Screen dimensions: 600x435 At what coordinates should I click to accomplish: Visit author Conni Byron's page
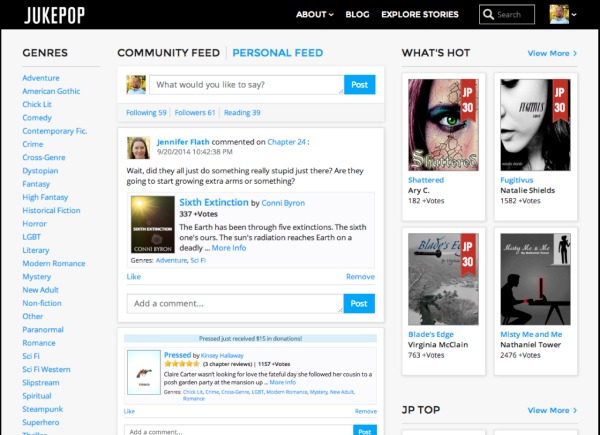point(283,203)
